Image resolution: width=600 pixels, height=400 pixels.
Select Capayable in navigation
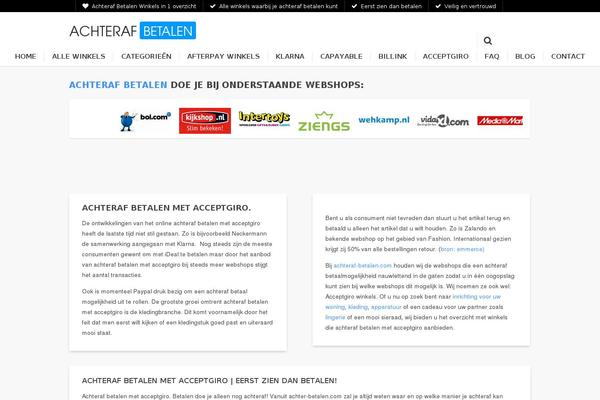click(341, 56)
